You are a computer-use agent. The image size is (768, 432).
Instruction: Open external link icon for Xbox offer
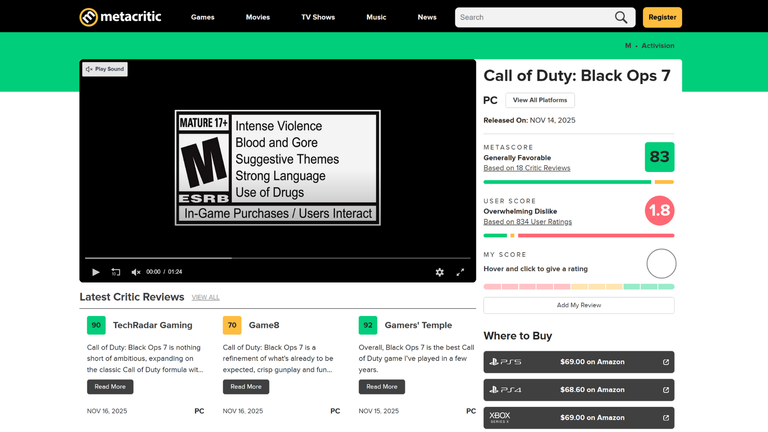pyautogui.click(x=666, y=418)
